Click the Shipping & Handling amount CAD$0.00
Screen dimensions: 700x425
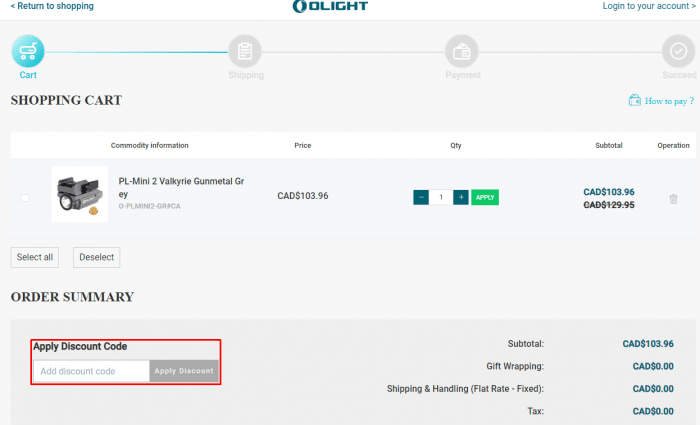tap(653, 389)
